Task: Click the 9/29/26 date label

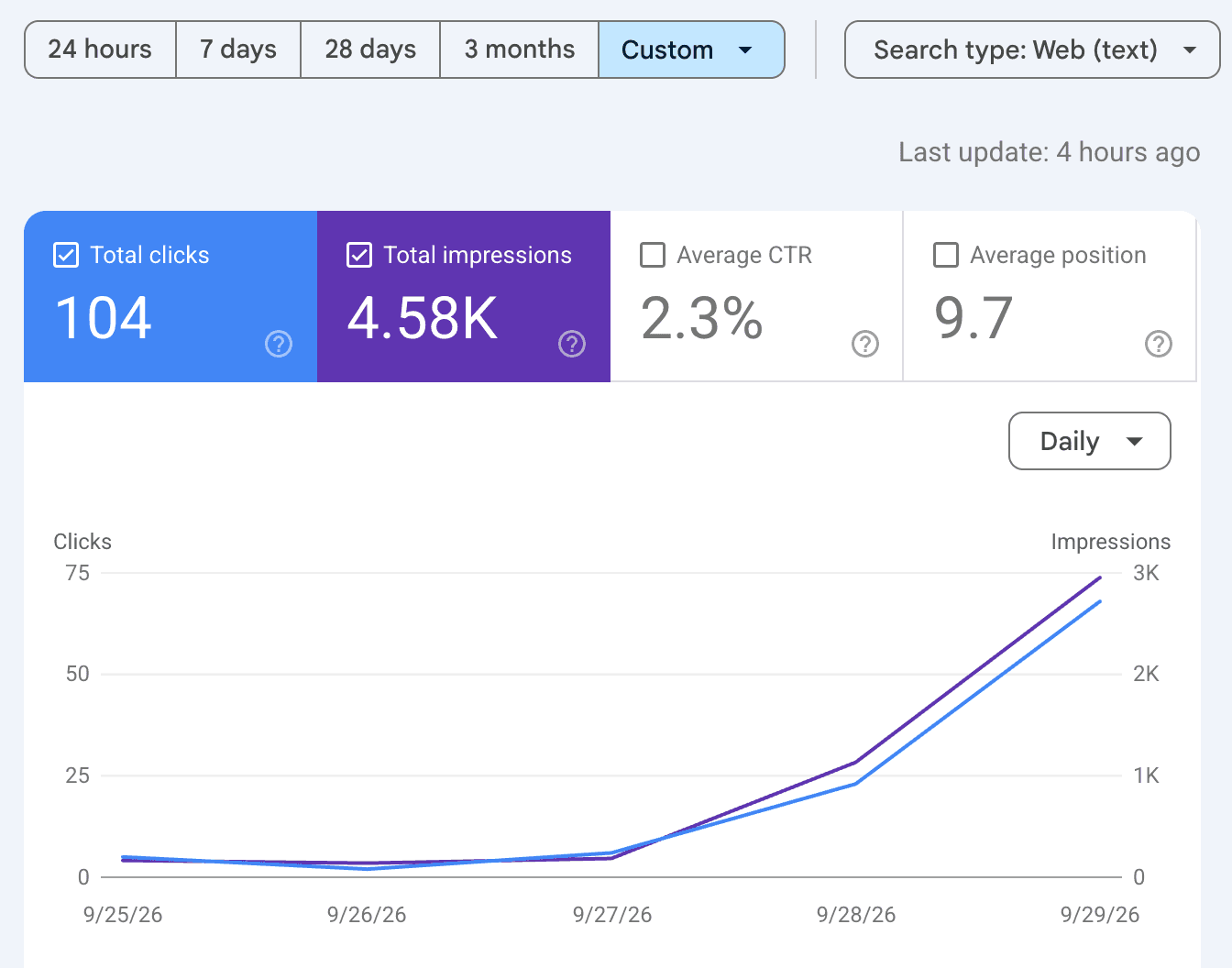Action: click(1100, 915)
